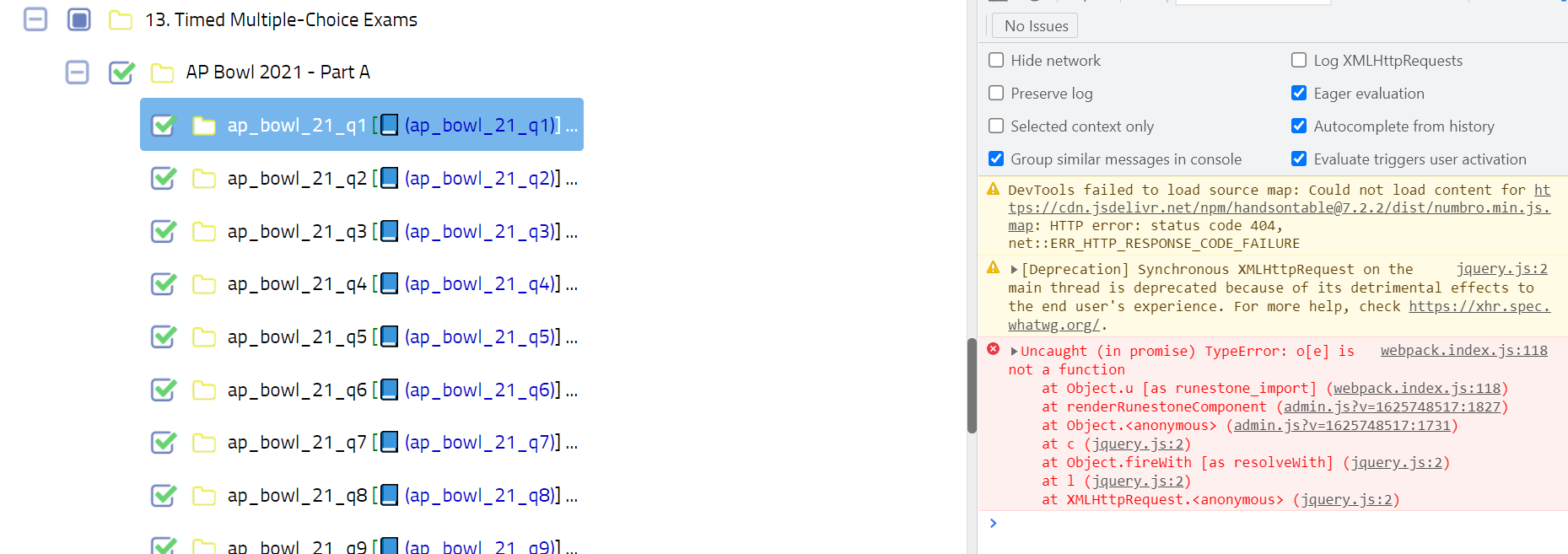1568x554 pixels.
Task: Select the ap_bowl_21_q5 tree label
Action: tap(297, 337)
